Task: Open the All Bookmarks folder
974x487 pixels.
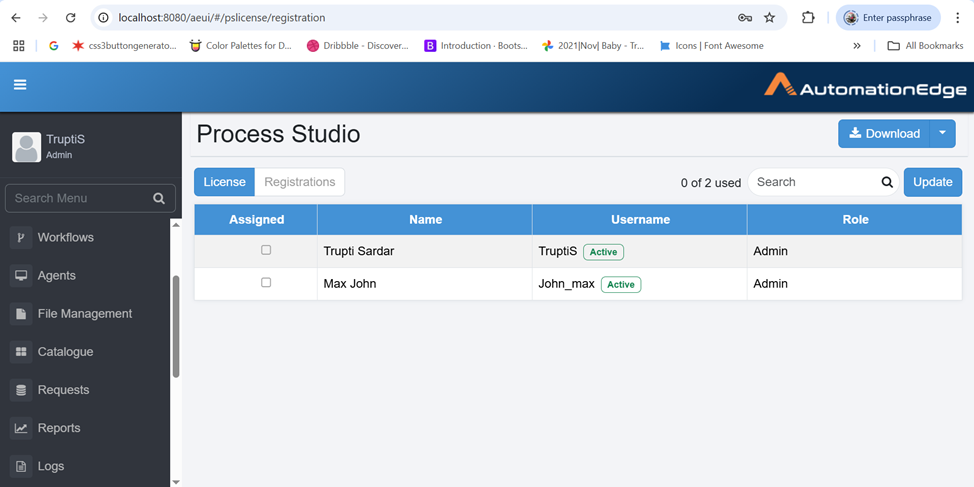Action: point(925,45)
